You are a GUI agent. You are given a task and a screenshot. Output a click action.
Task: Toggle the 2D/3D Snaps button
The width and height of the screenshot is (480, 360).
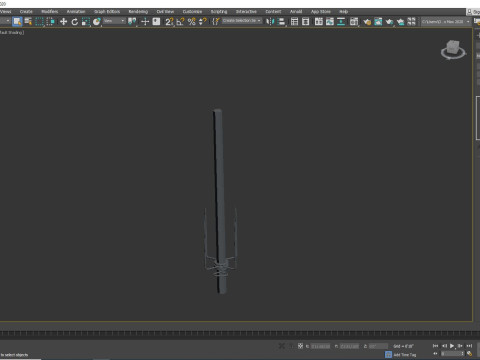169,22
